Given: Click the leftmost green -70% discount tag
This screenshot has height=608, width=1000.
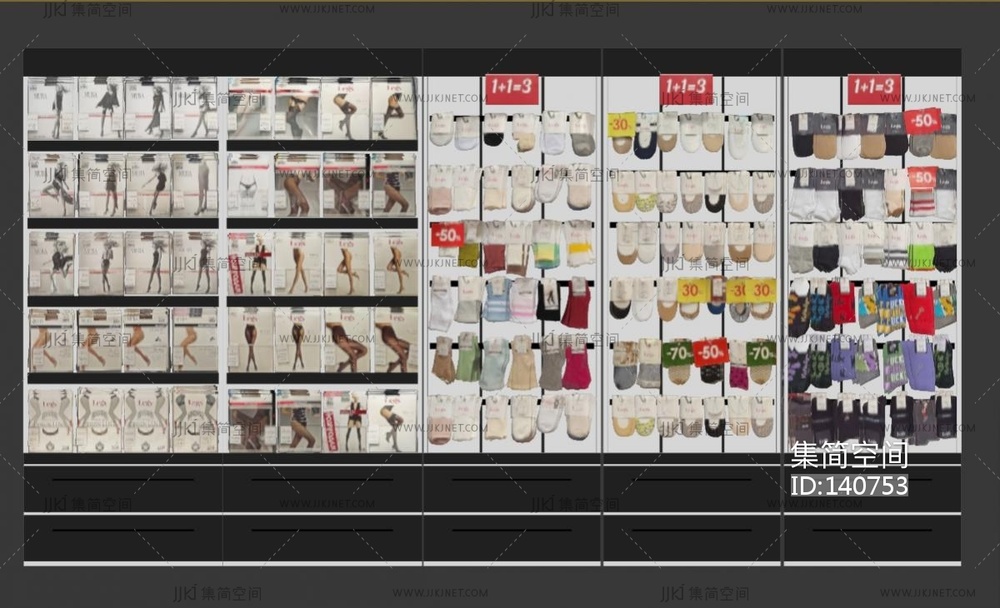Looking at the screenshot, I should (x=678, y=352).
